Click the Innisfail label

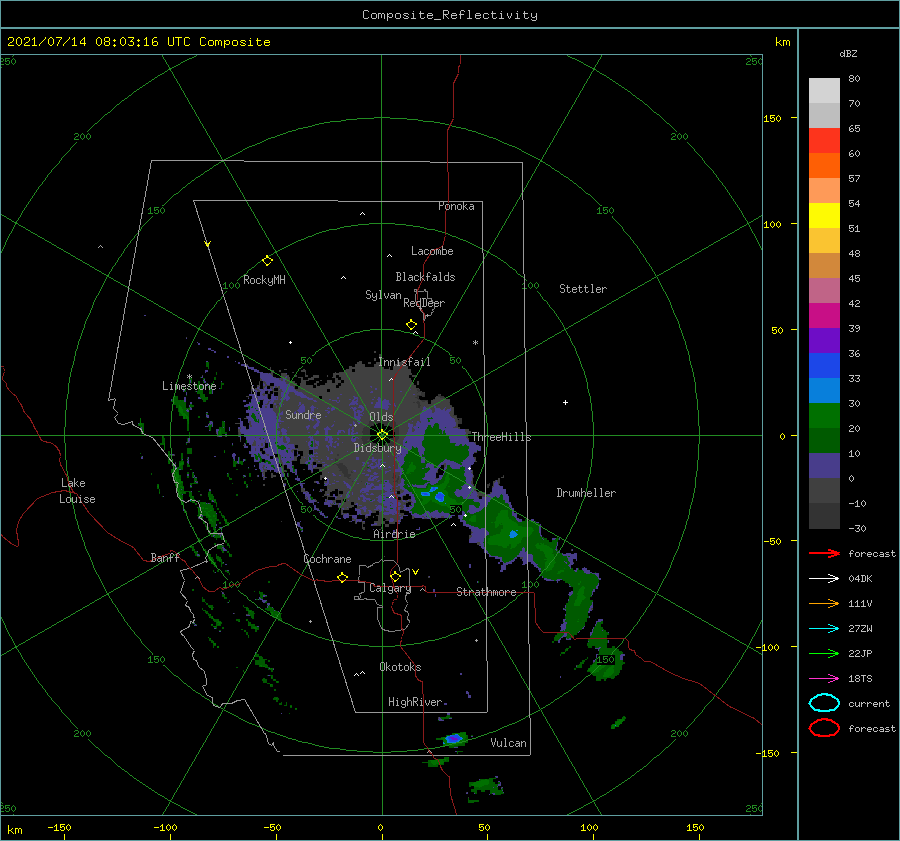[404, 362]
